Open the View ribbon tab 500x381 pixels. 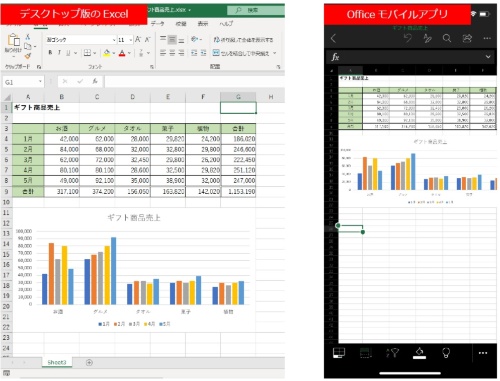click(x=203, y=23)
